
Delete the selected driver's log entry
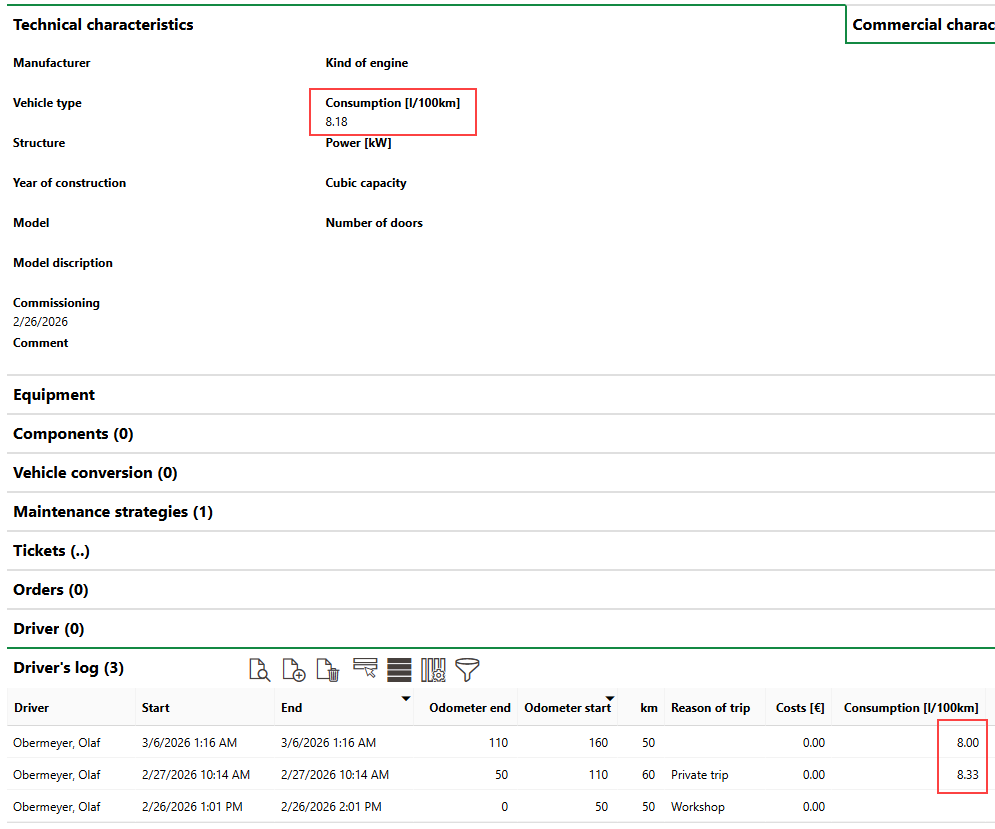[x=327, y=669]
